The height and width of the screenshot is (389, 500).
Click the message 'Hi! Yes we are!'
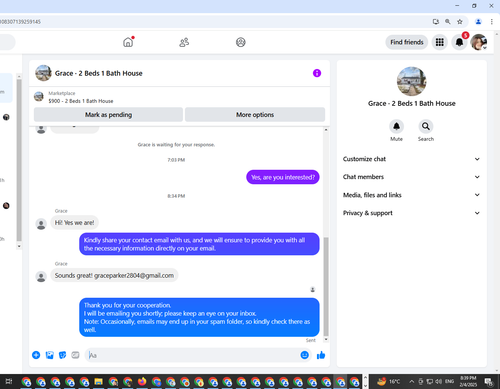point(74,223)
